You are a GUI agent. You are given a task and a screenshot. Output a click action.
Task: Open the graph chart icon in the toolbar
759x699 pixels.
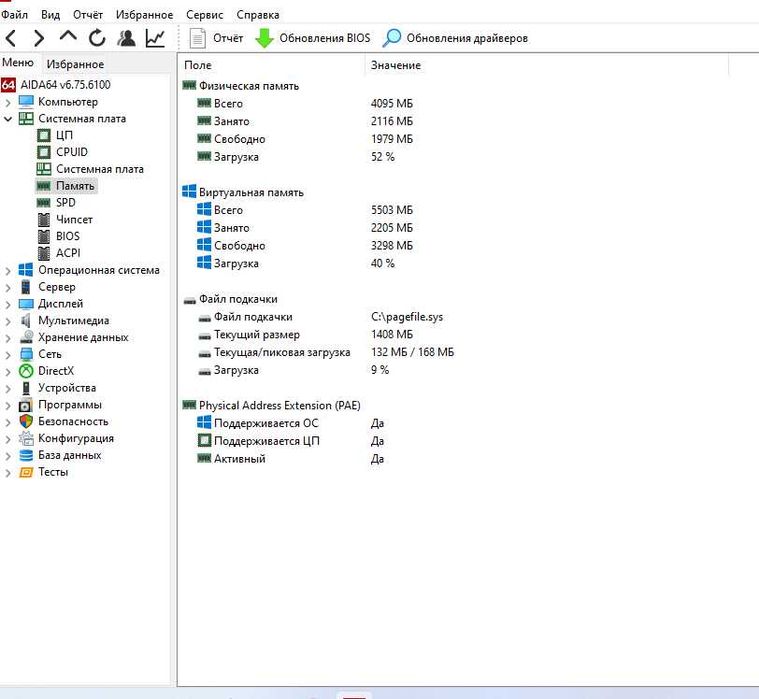155,38
